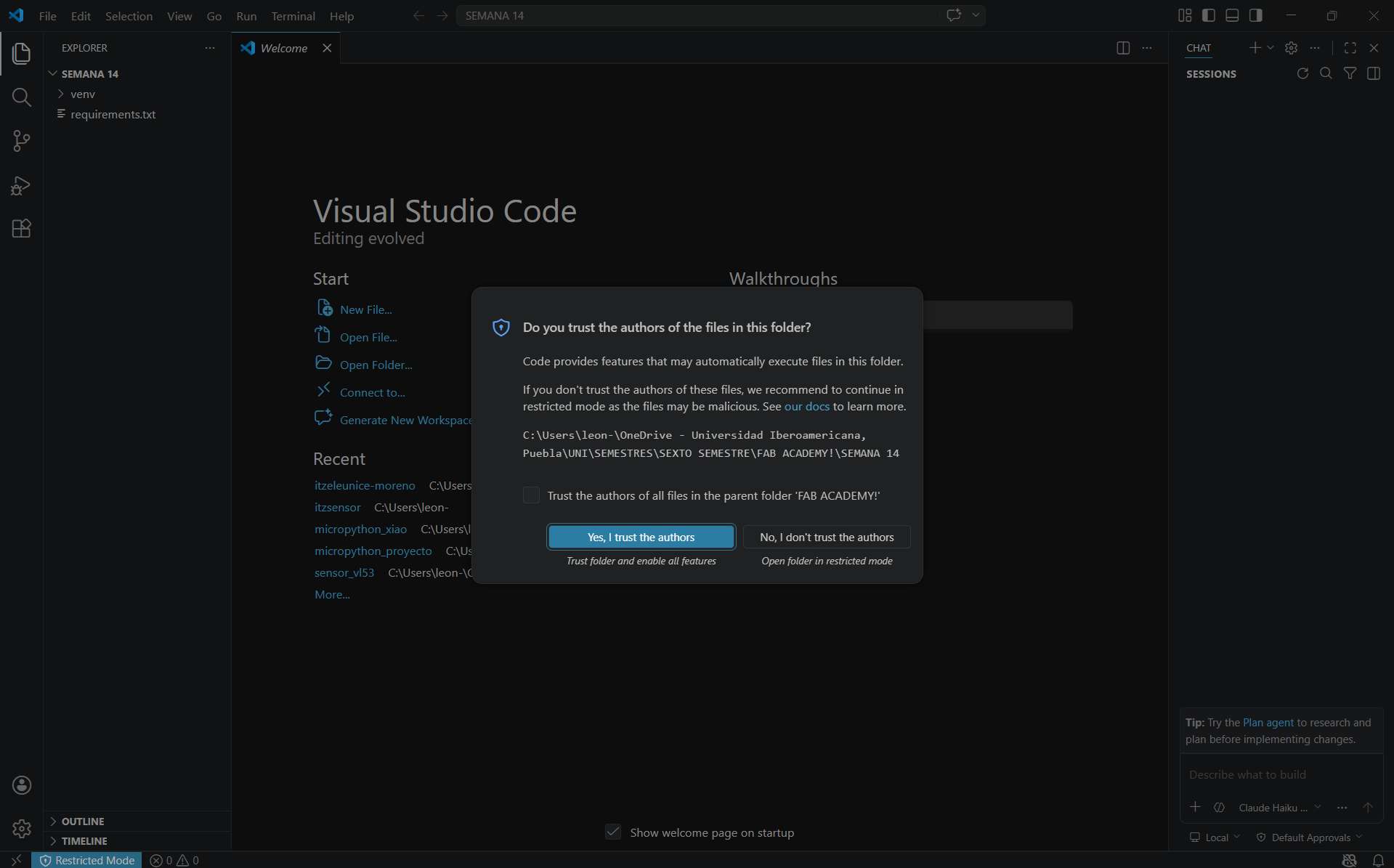
Task: Click the Copilot status icon in status bar
Action: [x=1350, y=860]
